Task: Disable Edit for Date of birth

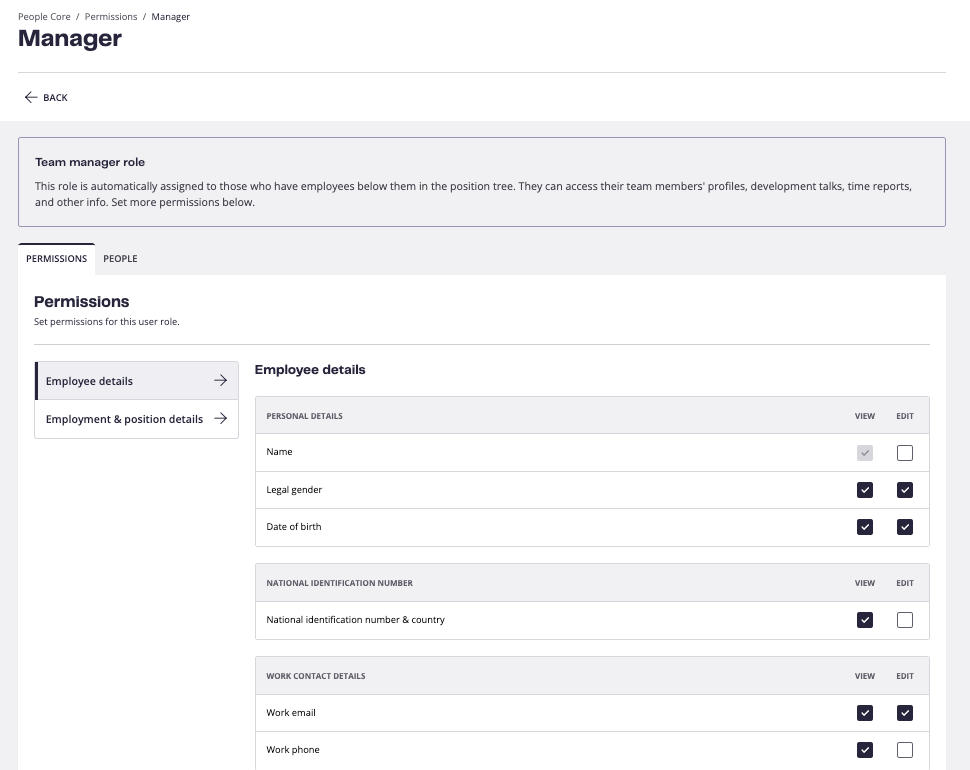Action: click(x=904, y=527)
